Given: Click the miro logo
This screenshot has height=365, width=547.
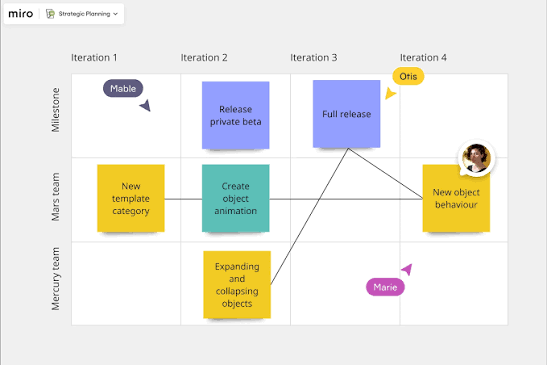Looking at the screenshot, I should [21, 14].
